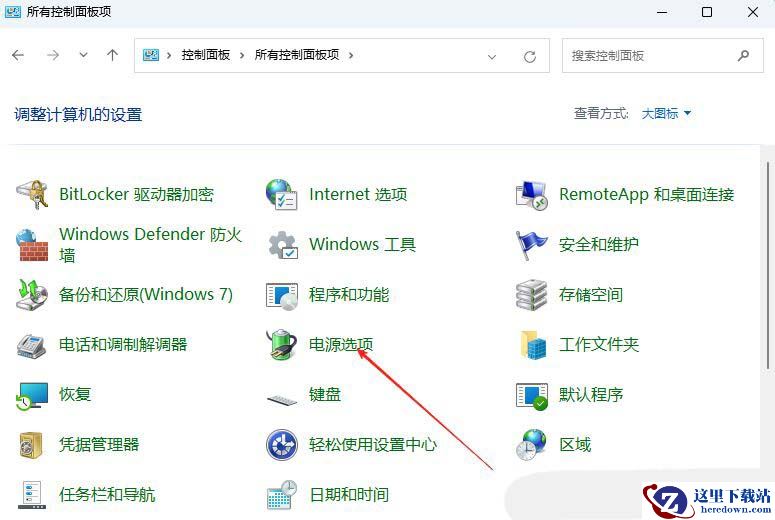
Task: Expand the address bar history dropdown
Action: click(492, 56)
